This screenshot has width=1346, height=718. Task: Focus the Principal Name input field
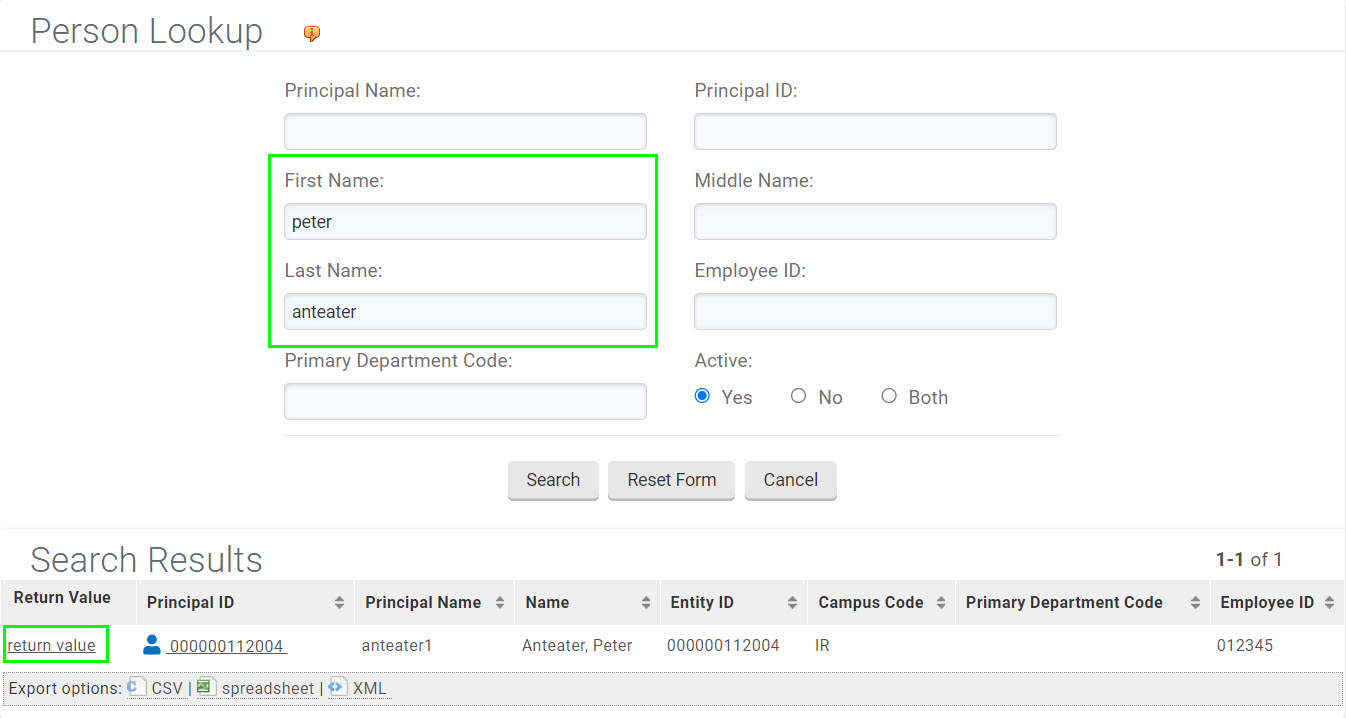click(x=465, y=132)
